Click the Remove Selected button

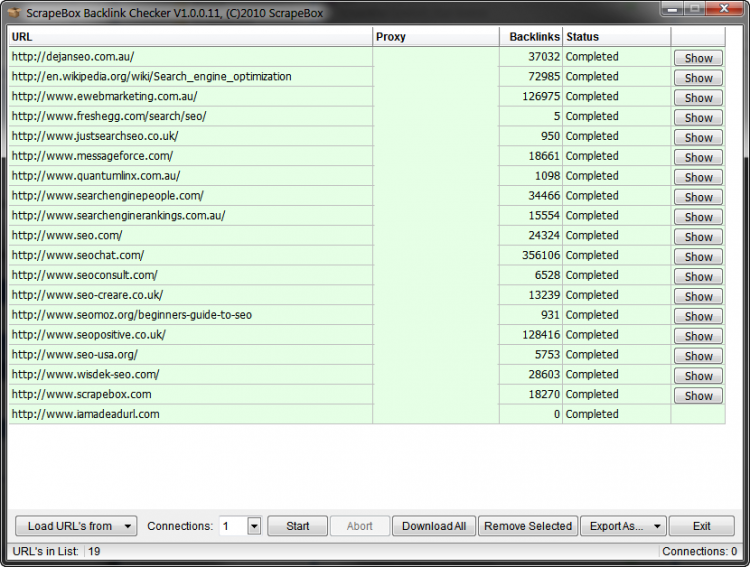point(528,526)
